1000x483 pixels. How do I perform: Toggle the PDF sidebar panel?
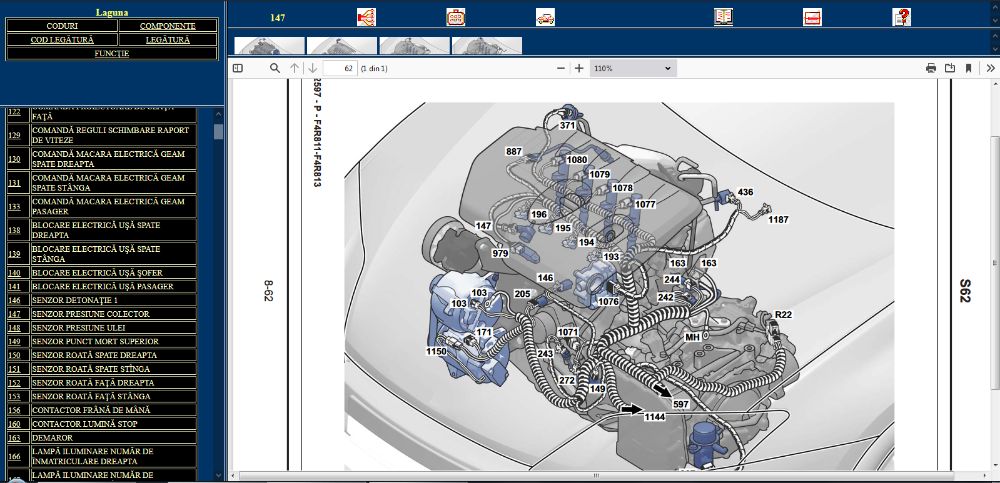238,68
